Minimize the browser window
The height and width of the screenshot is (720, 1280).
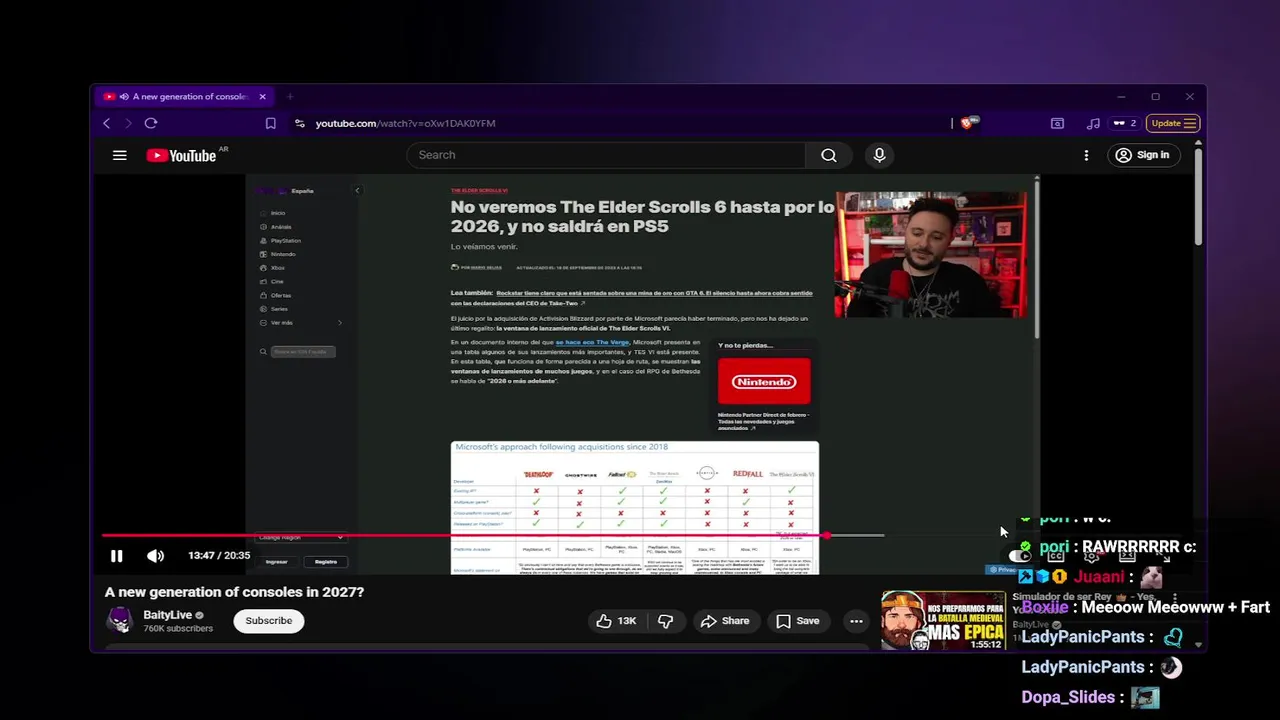click(1121, 97)
